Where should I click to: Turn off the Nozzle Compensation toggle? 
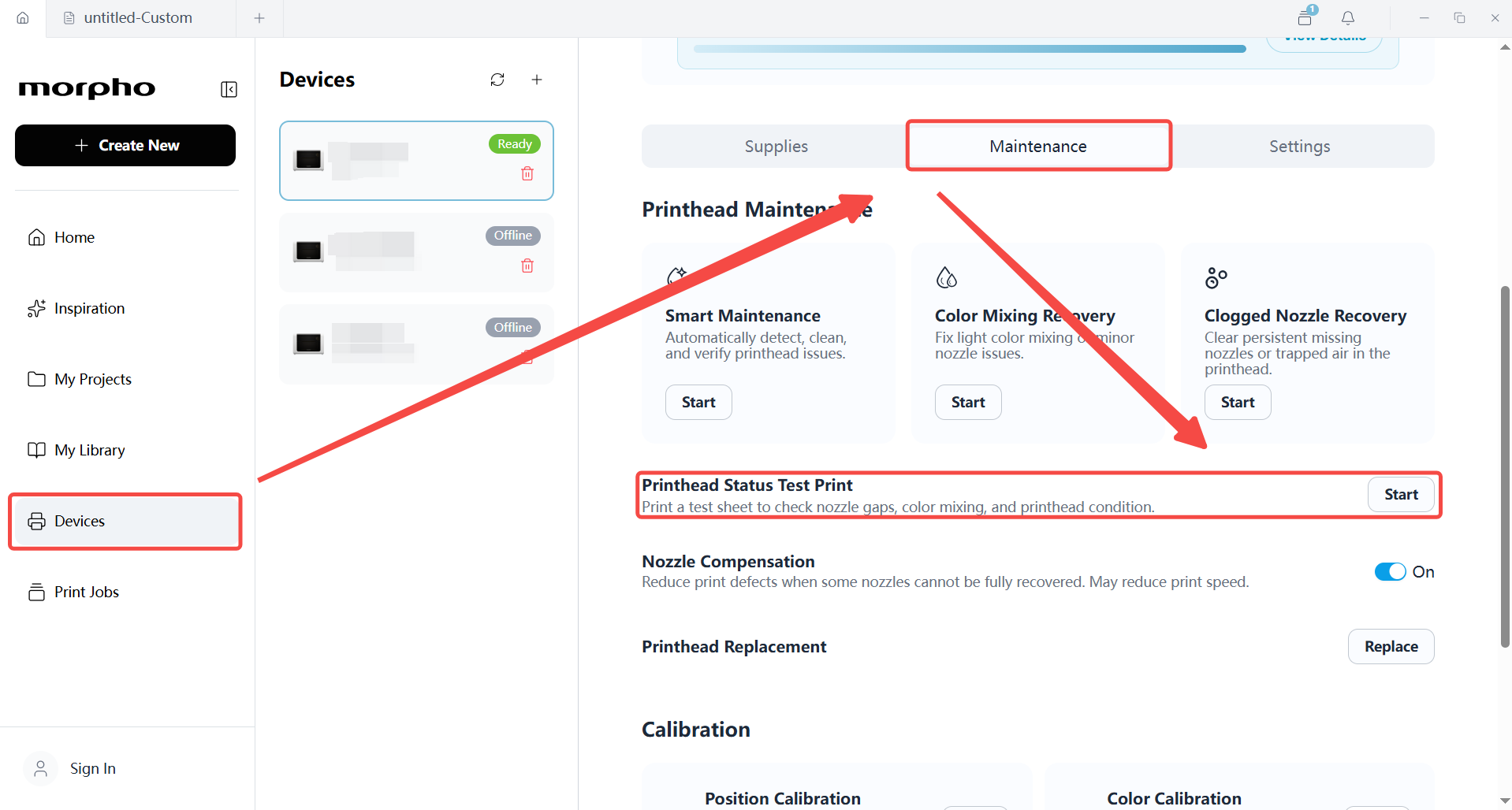click(1390, 572)
